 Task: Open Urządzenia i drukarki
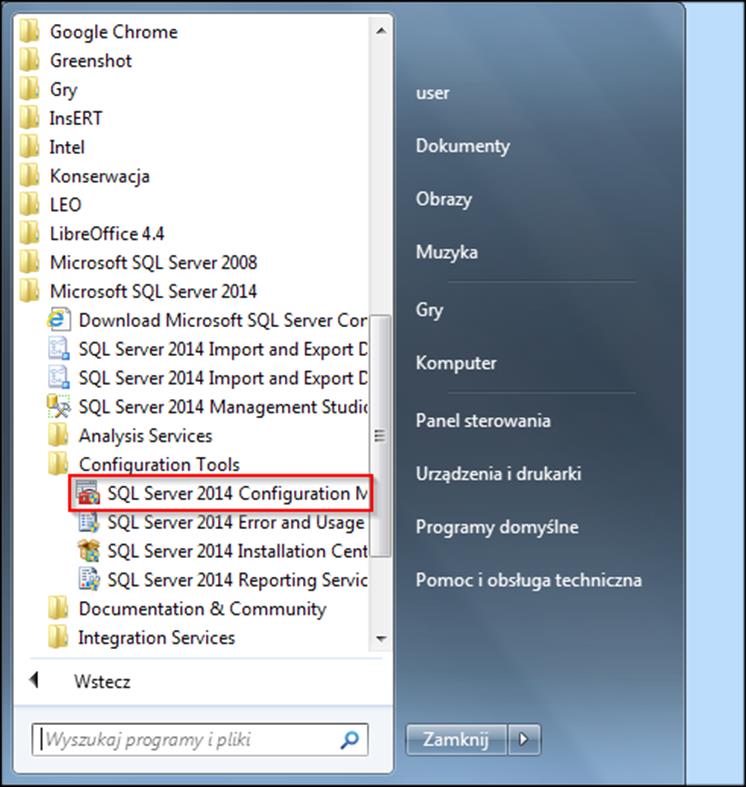tap(499, 474)
